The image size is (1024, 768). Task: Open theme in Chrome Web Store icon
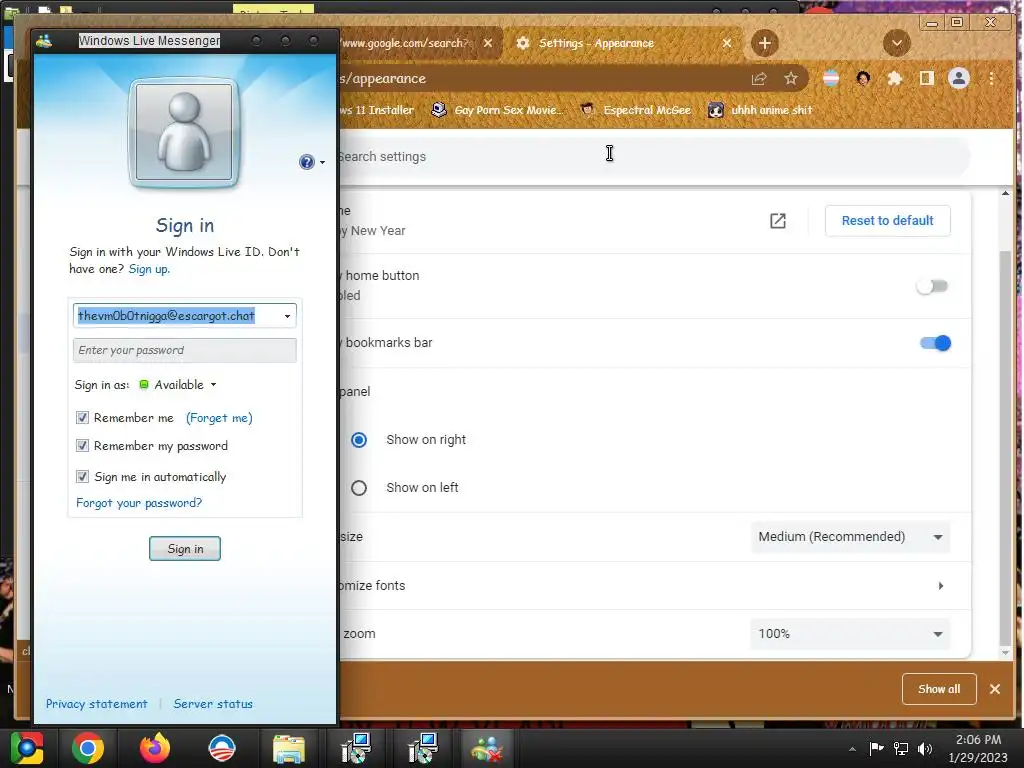coord(778,221)
